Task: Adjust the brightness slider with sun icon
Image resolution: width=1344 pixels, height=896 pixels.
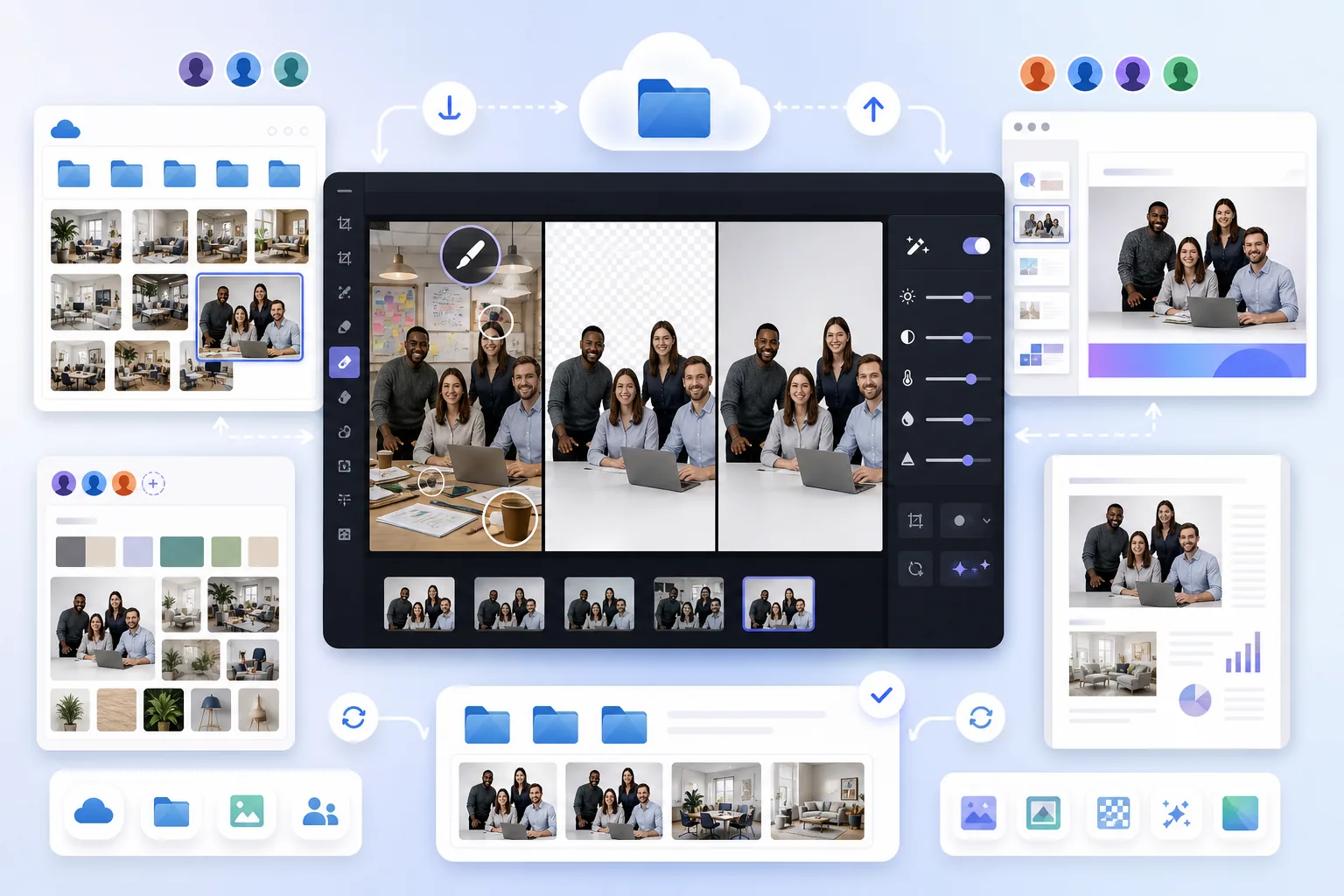Action: click(x=957, y=297)
